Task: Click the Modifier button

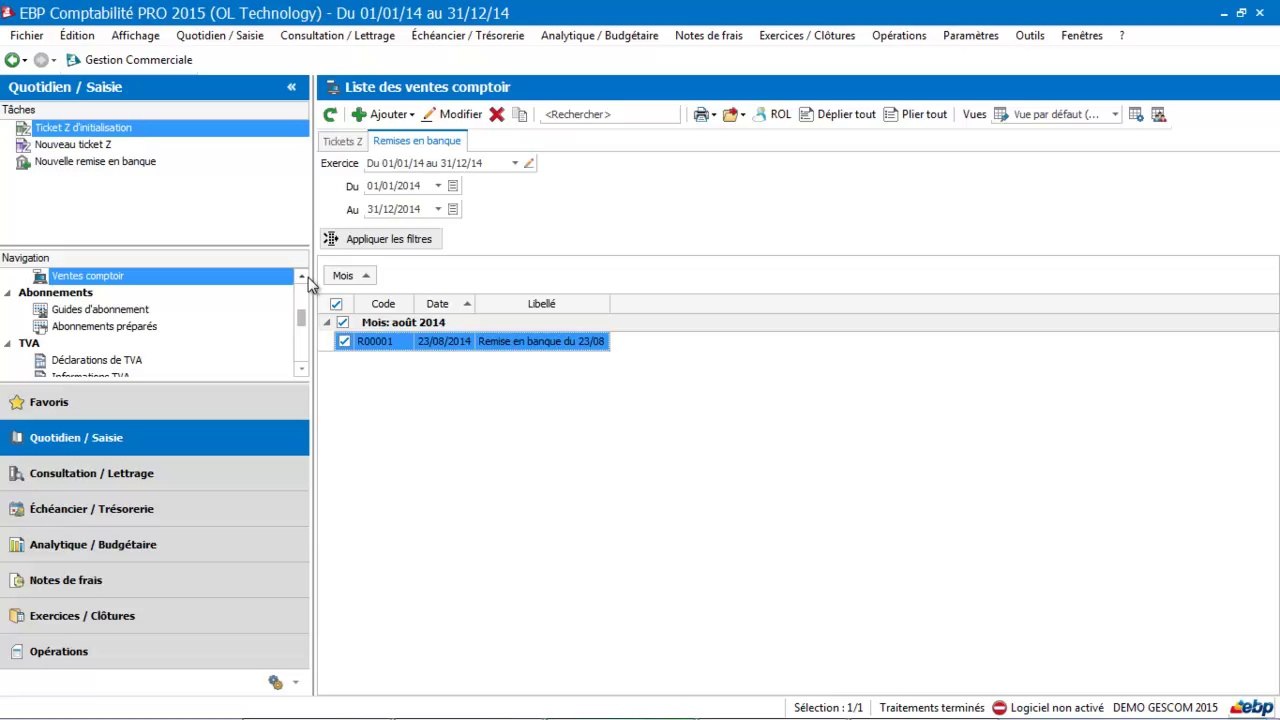Action: pos(452,115)
